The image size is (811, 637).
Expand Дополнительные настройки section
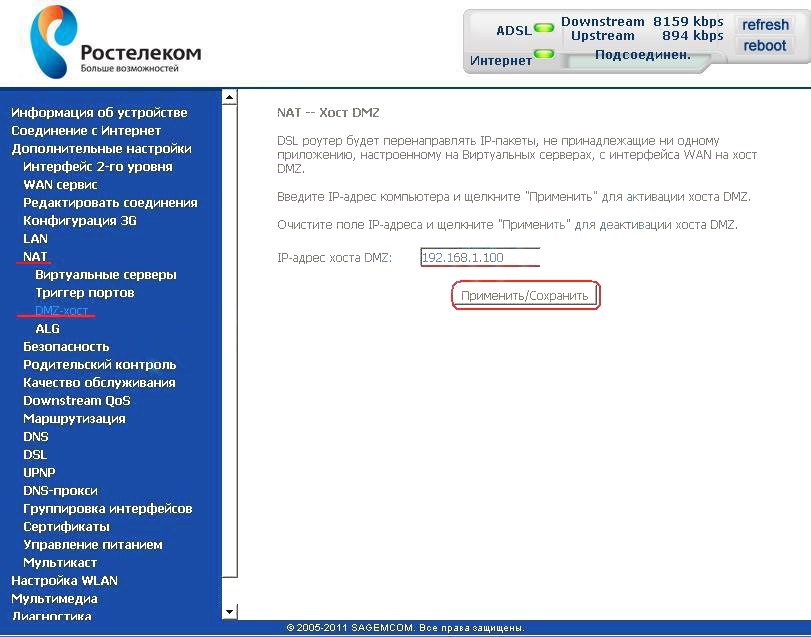point(101,149)
